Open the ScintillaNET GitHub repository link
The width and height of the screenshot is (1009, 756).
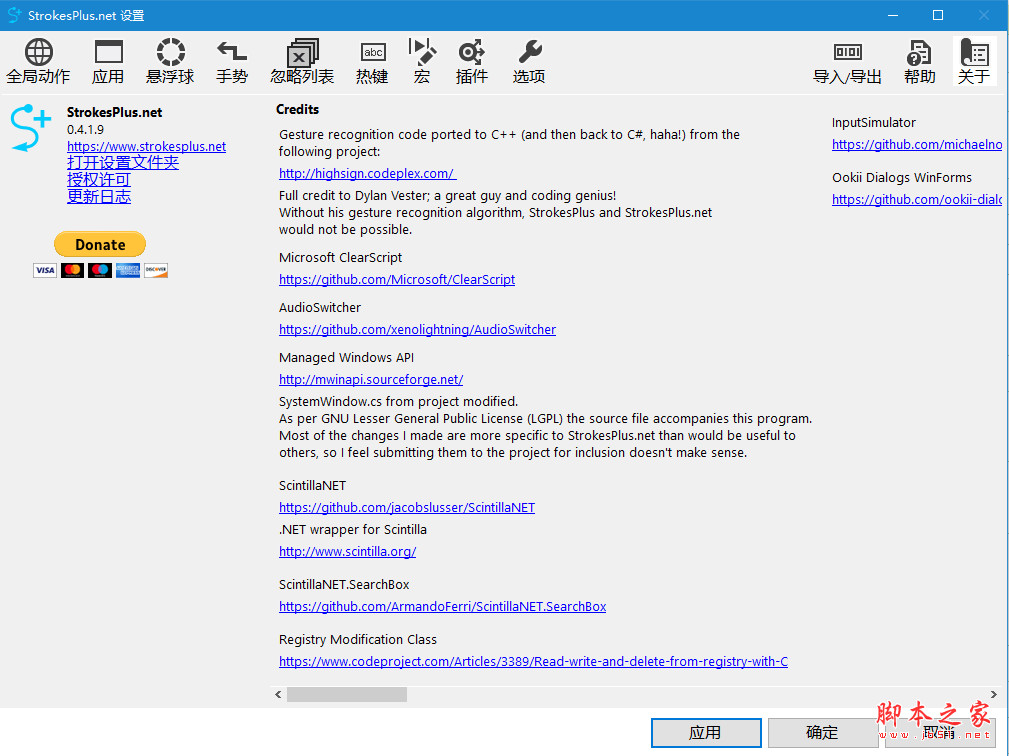click(x=406, y=507)
